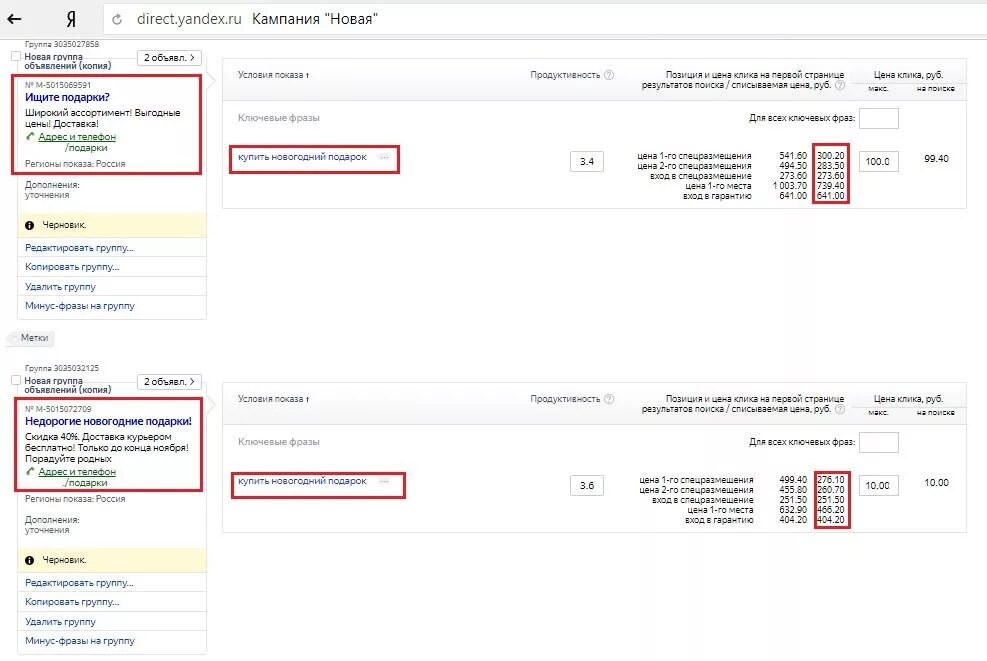
Task: Click the 'Для всех ключевых фраз' field in group 3035027858 table
Action: (x=879, y=118)
